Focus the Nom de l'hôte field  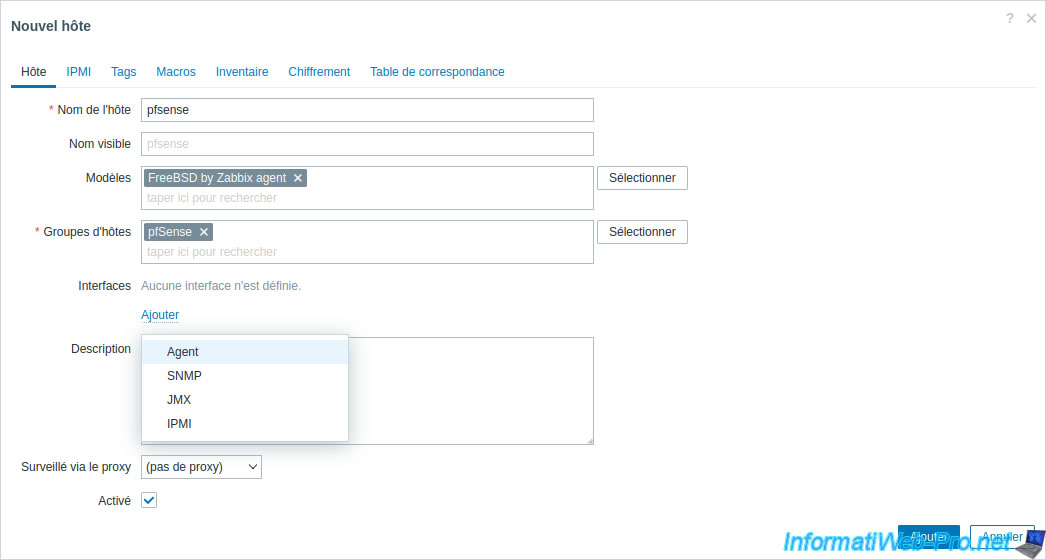tap(367, 110)
